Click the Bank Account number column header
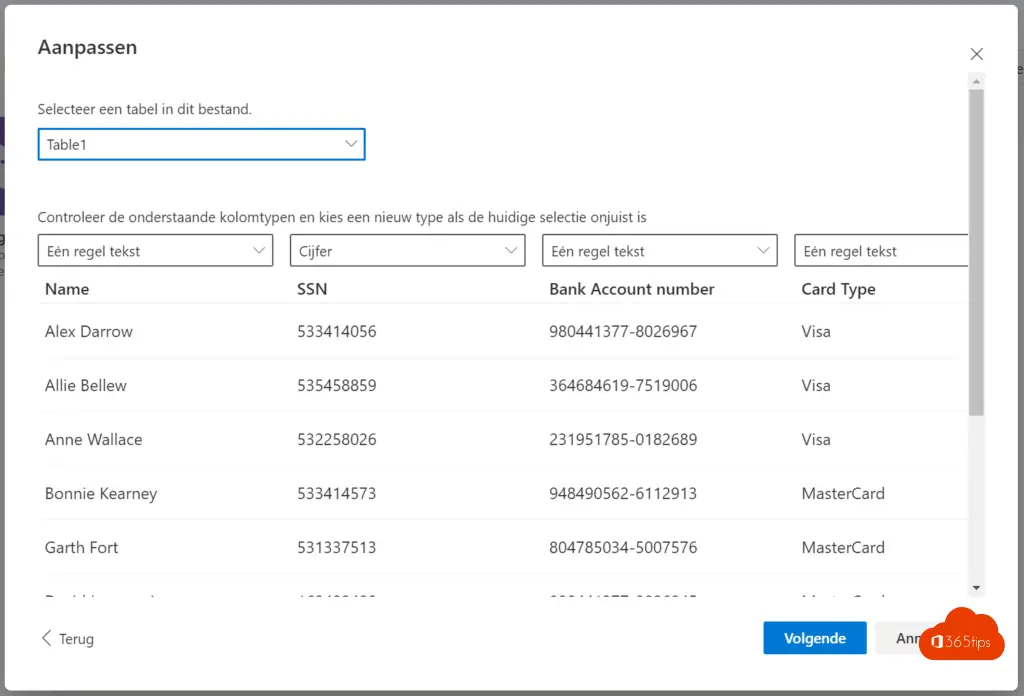 (x=631, y=289)
